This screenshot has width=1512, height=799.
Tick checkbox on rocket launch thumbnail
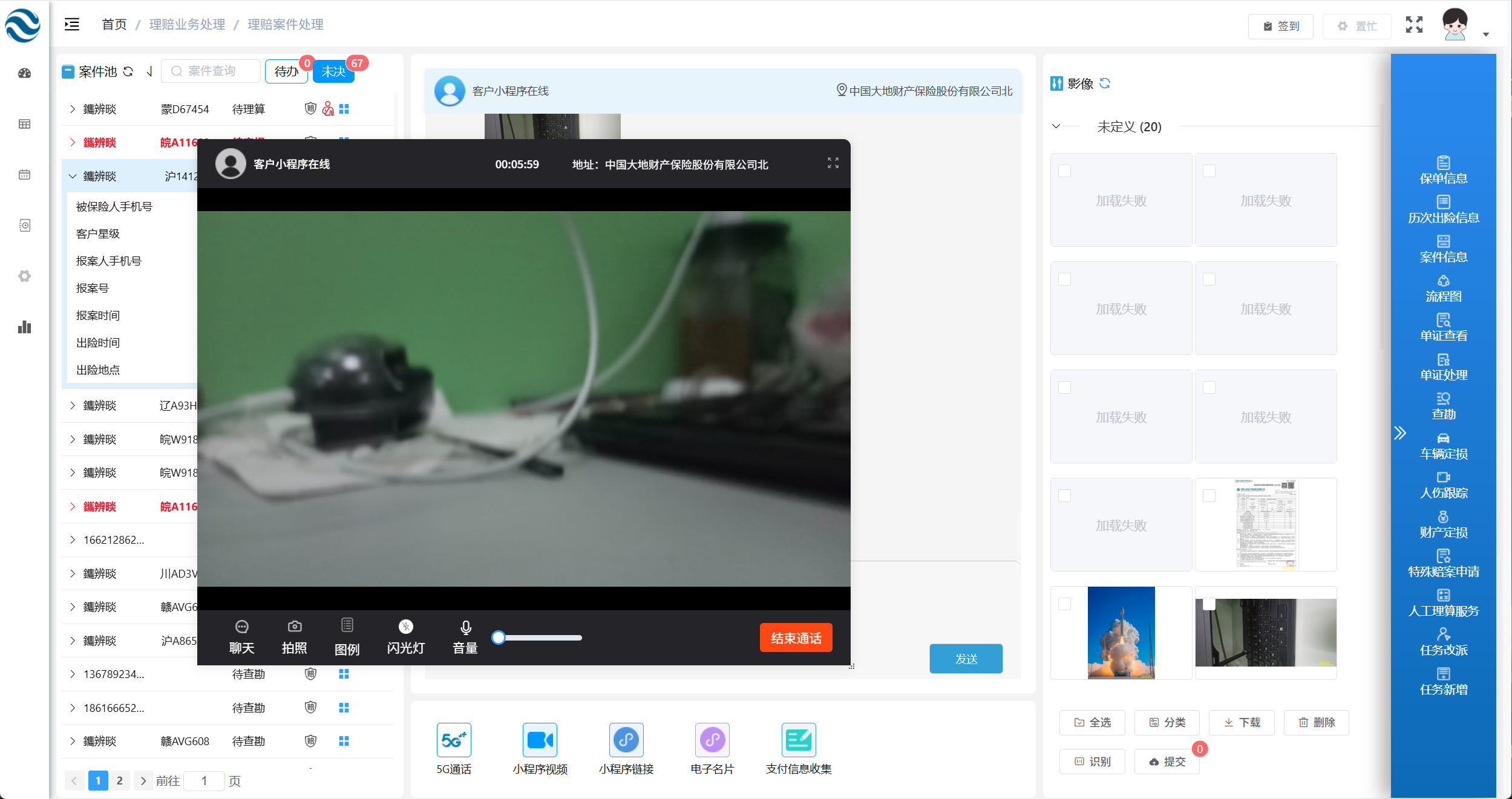tap(1064, 604)
